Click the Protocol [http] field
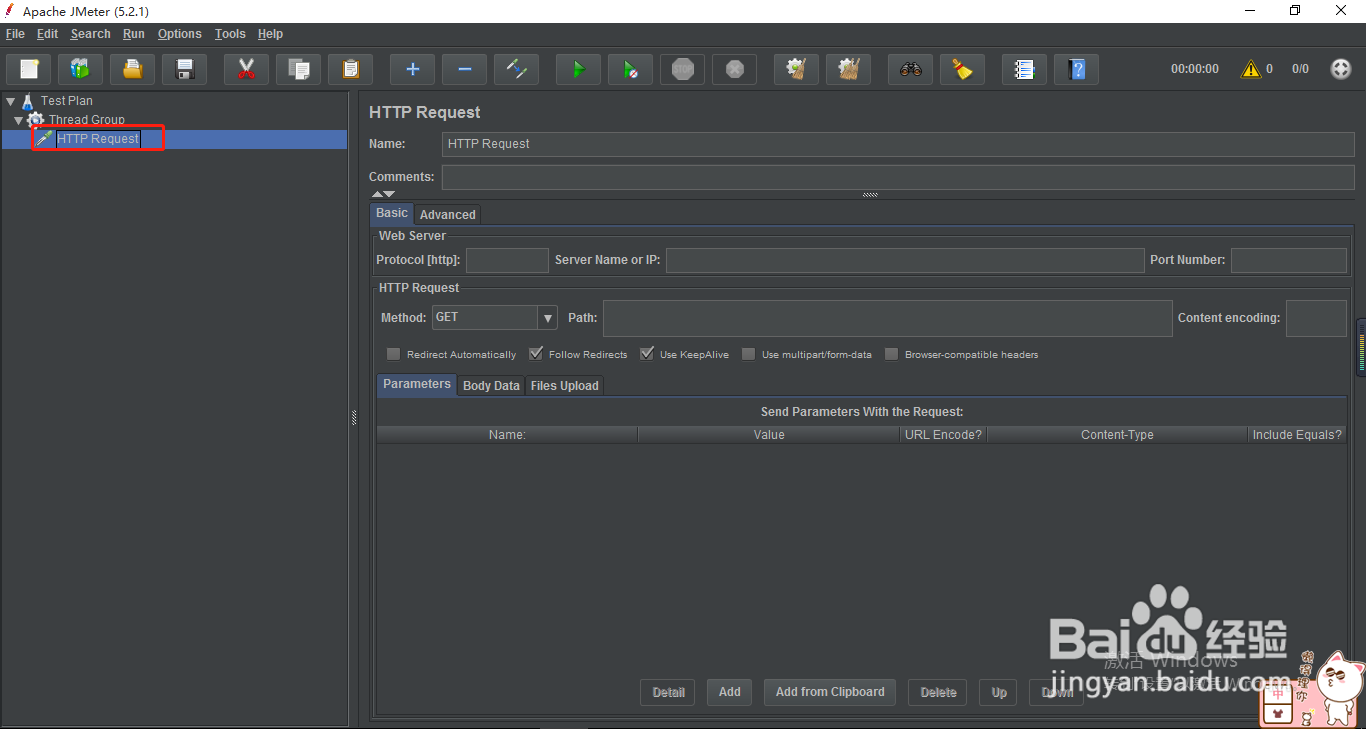Viewport: 1366px width, 729px height. [507, 260]
